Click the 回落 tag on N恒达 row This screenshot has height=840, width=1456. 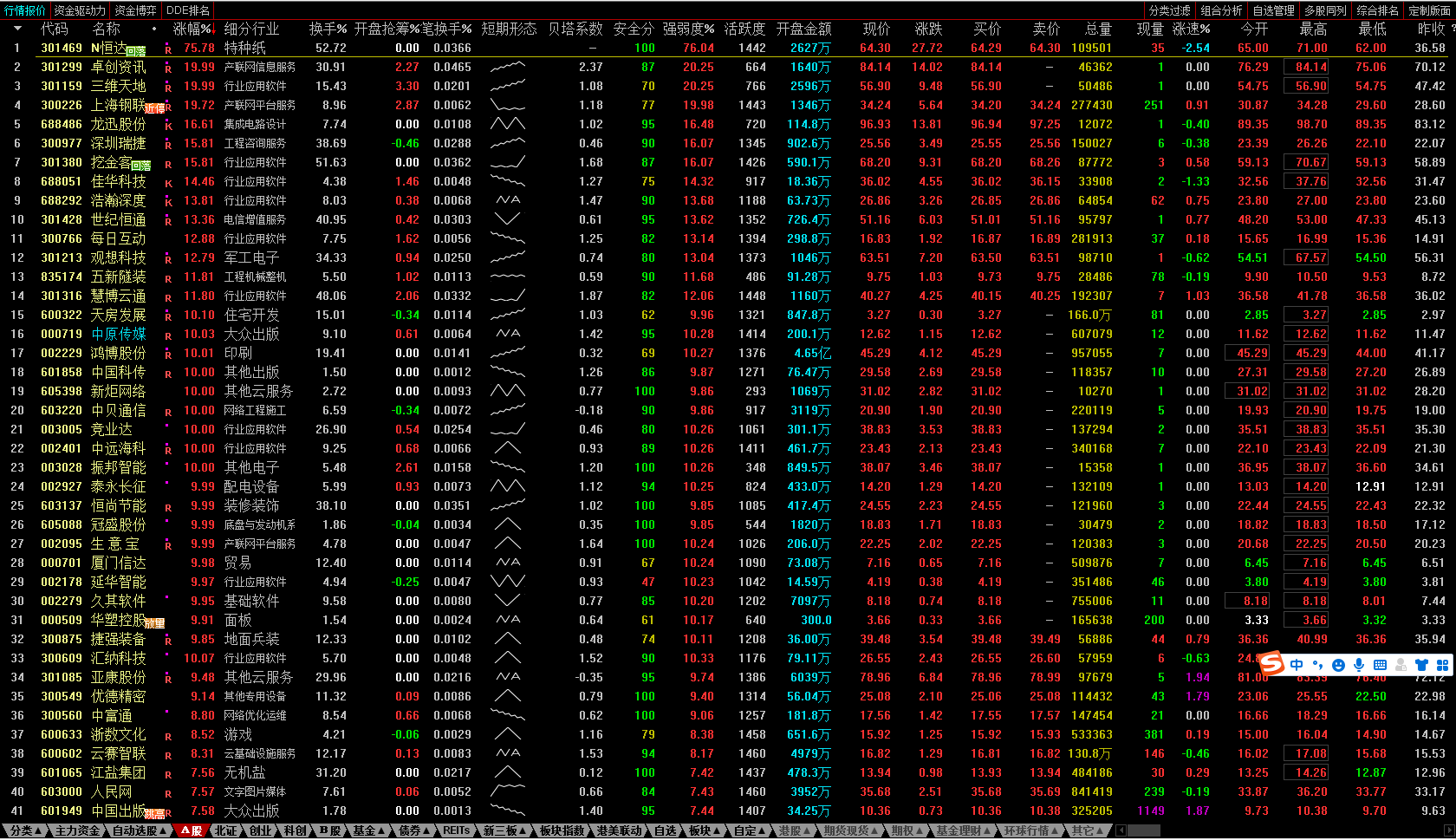[136, 52]
